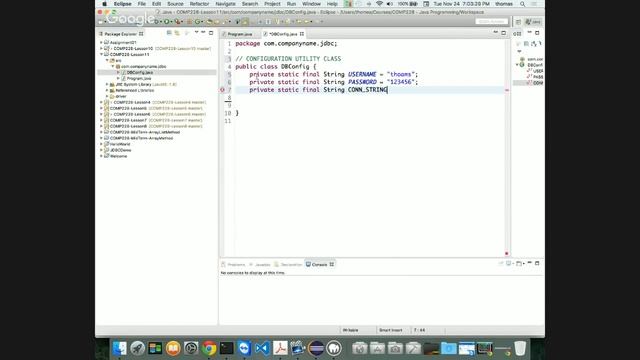Open TeamViewer from the Dock
This screenshot has height=360, width=640.
coord(244,348)
